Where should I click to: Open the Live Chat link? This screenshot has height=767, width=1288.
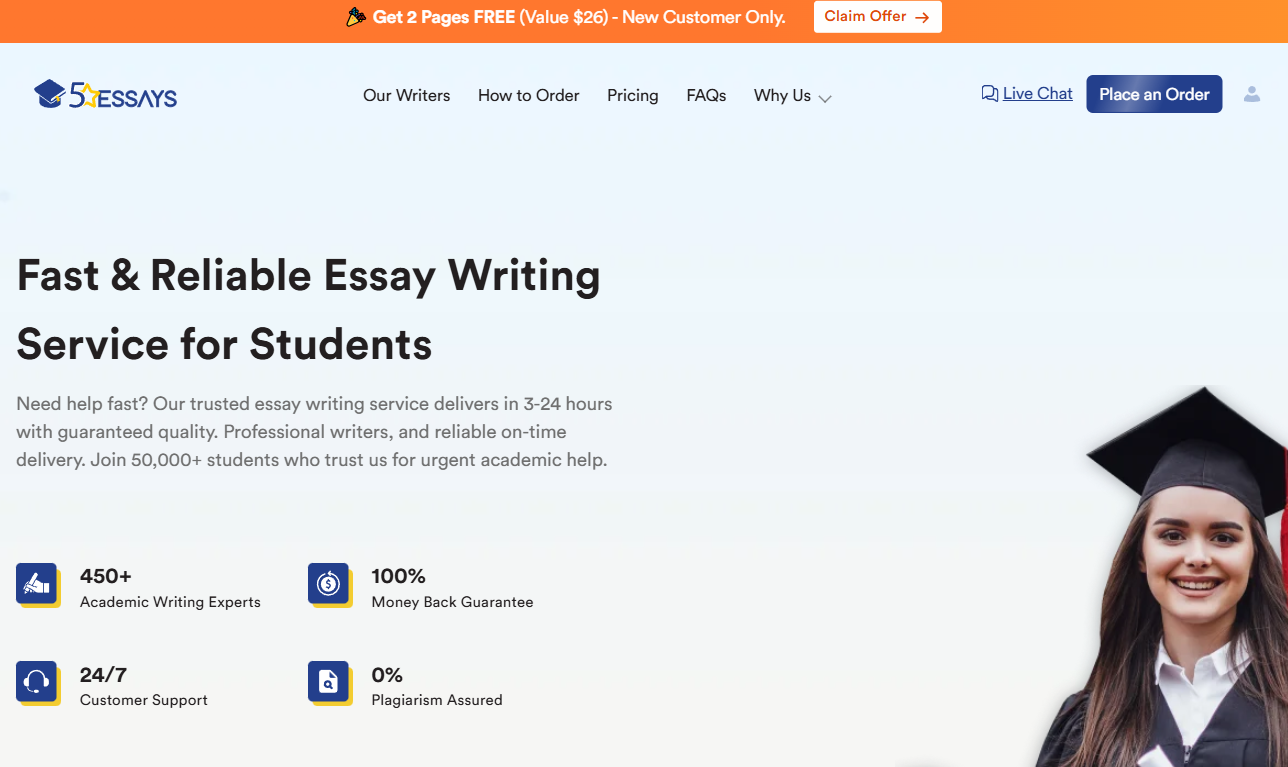[x=1037, y=94]
